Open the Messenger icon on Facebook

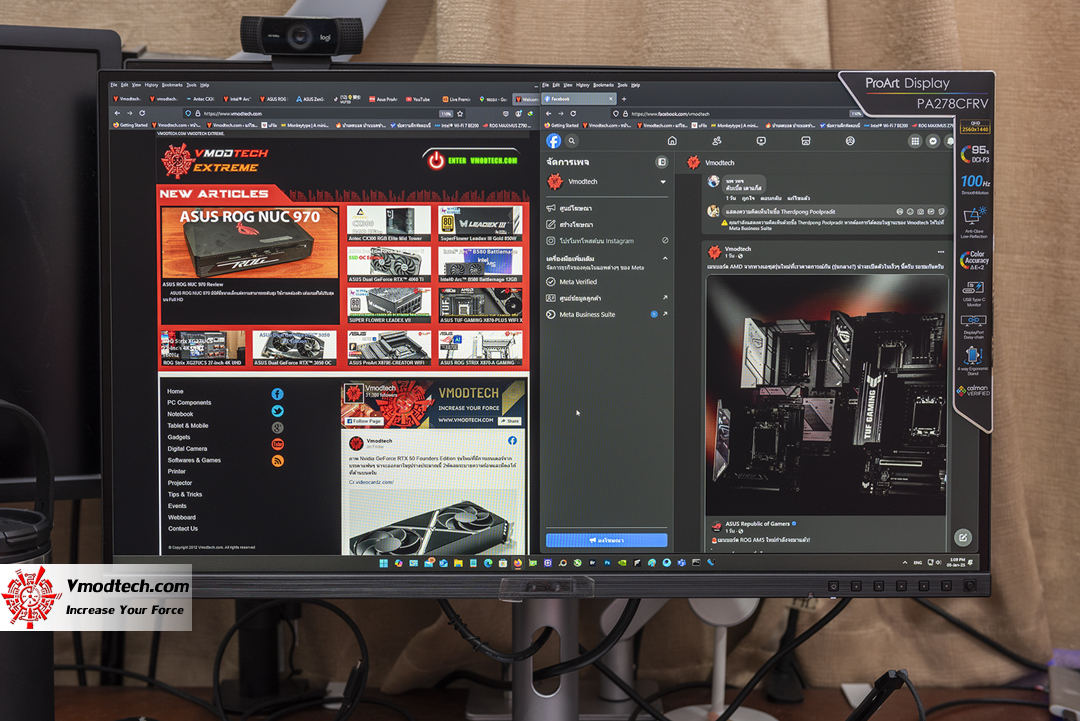tap(933, 141)
